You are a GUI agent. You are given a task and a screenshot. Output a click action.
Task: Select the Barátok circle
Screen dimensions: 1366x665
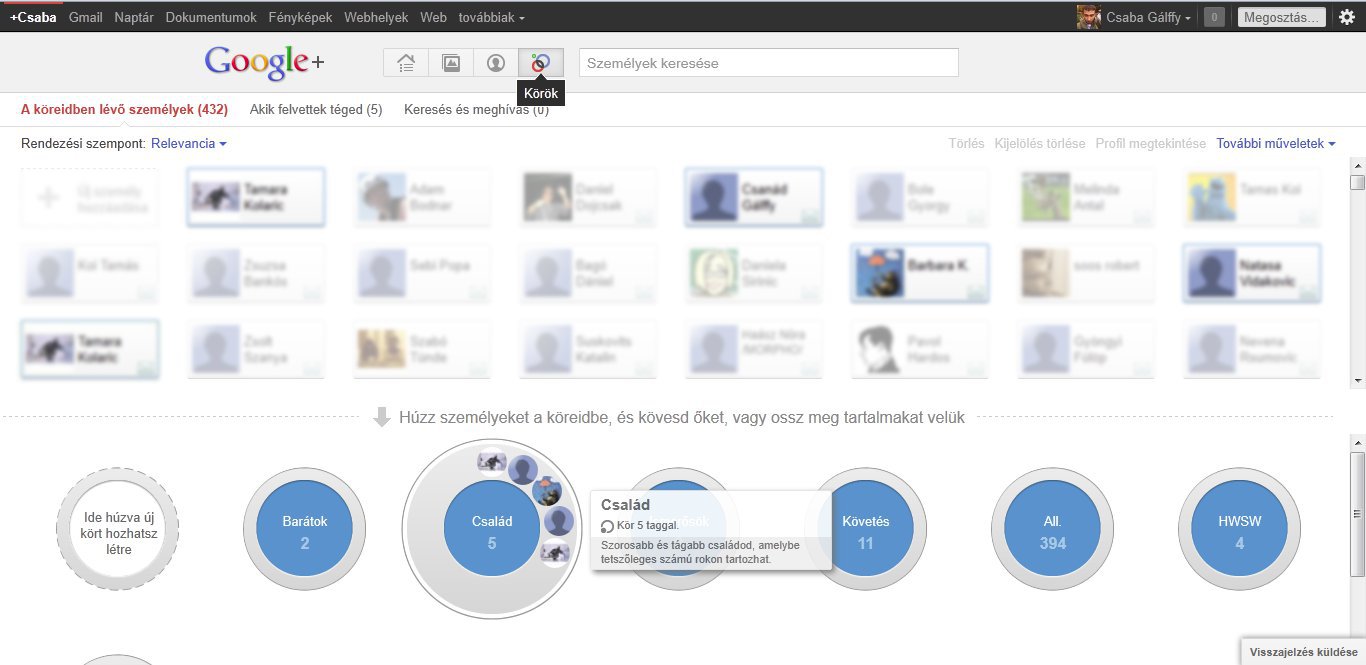pyautogui.click(x=305, y=529)
